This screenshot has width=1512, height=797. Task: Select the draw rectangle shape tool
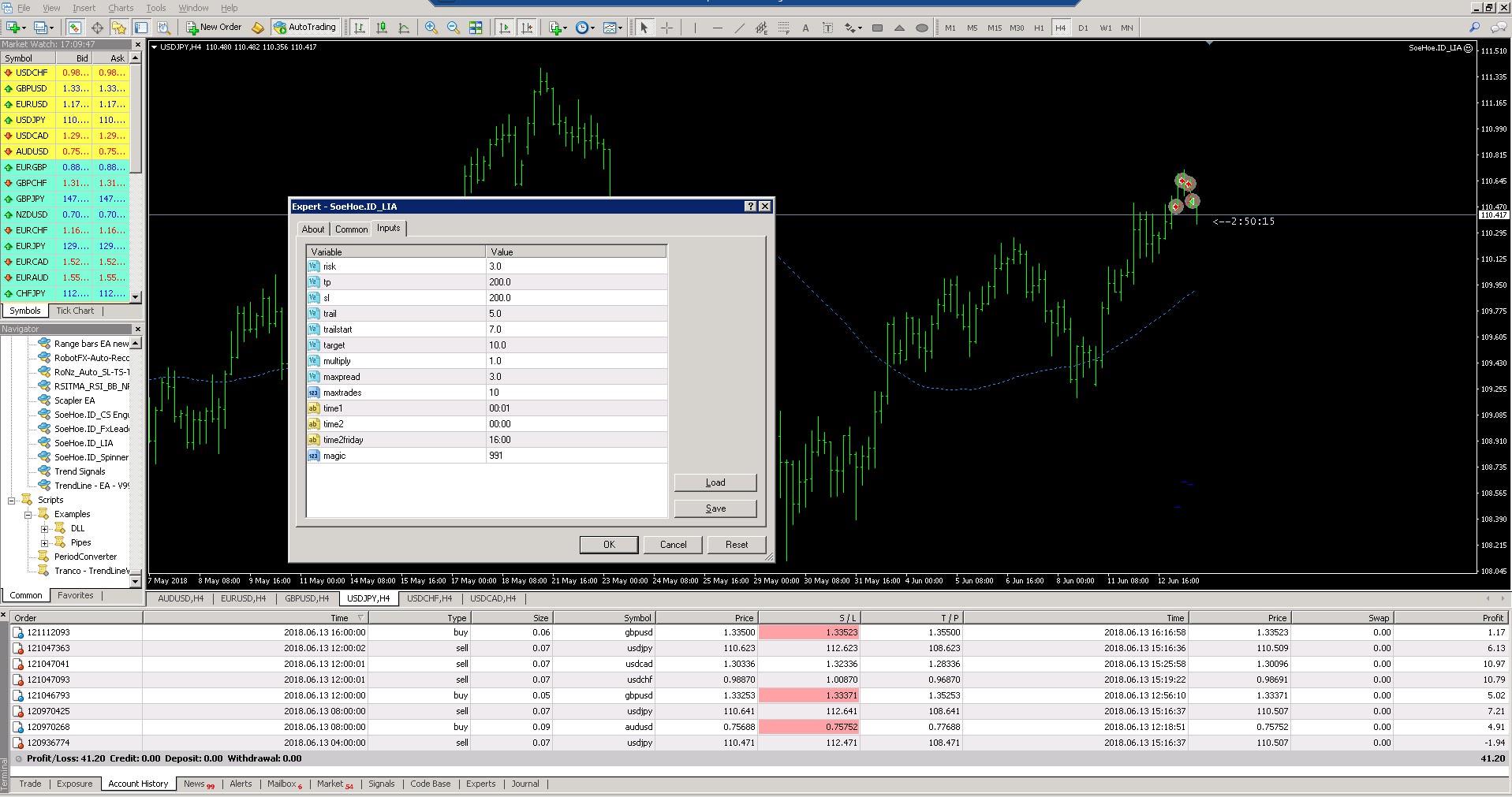877,28
